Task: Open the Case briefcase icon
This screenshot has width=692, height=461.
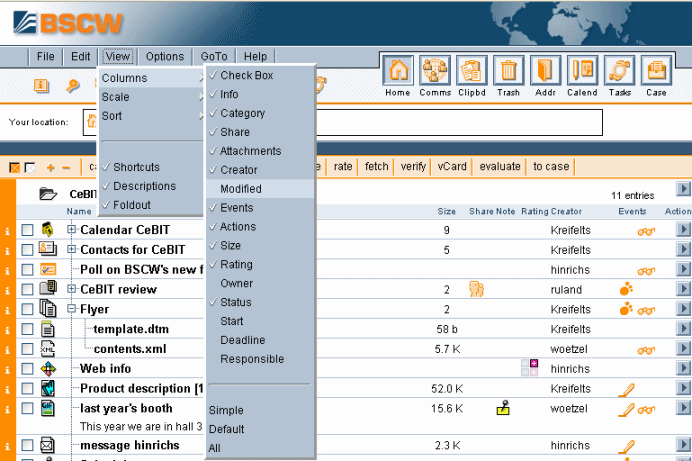Action: pos(656,73)
